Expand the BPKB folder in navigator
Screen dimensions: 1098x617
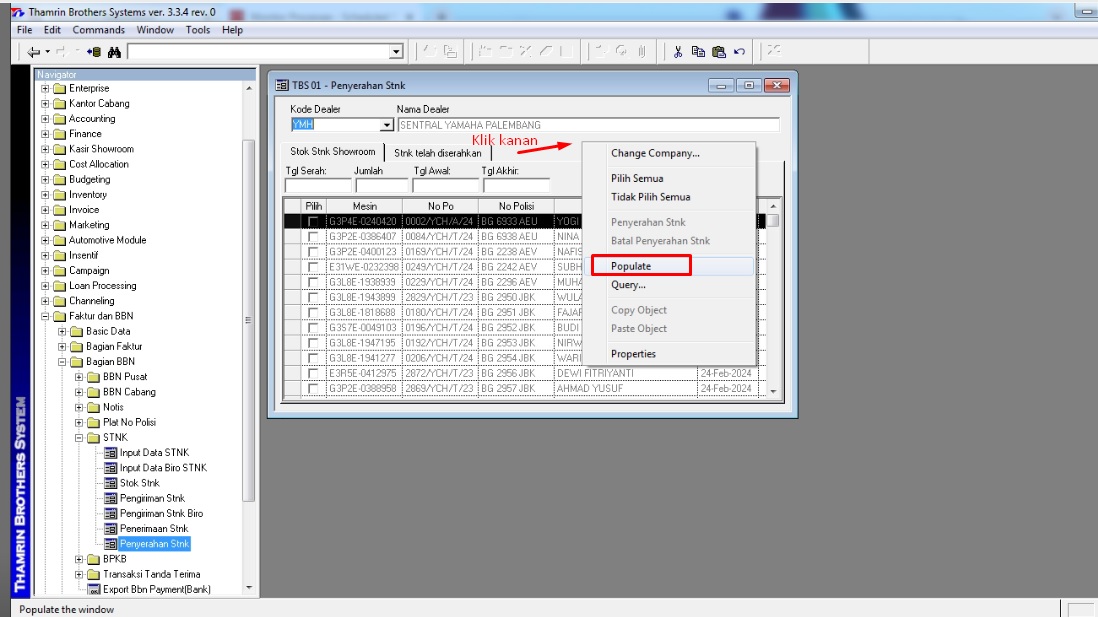coord(79,559)
